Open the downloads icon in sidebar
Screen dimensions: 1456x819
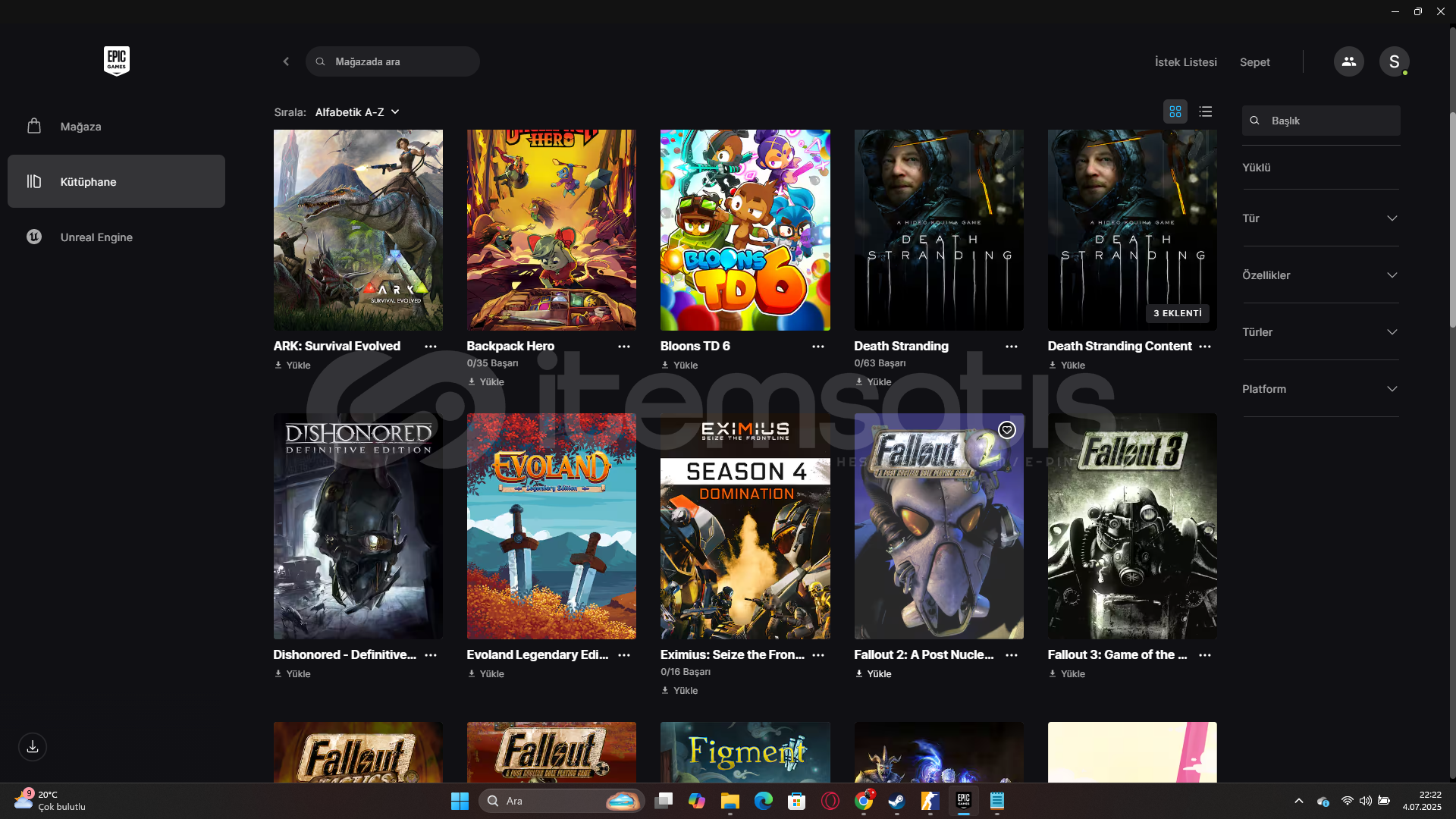click(x=33, y=747)
